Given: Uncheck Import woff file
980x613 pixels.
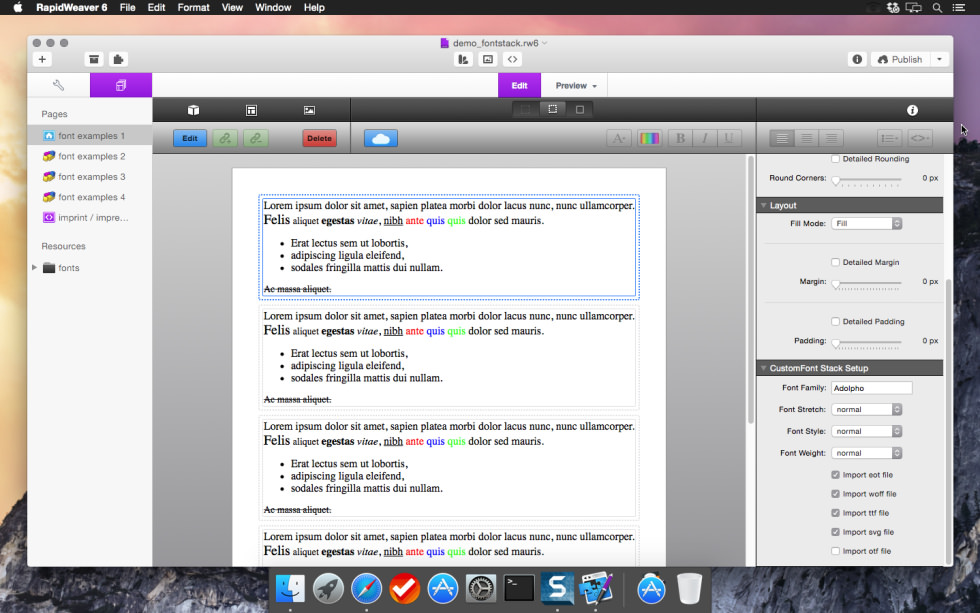Looking at the screenshot, I should pyautogui.click(x=836, y=494).
